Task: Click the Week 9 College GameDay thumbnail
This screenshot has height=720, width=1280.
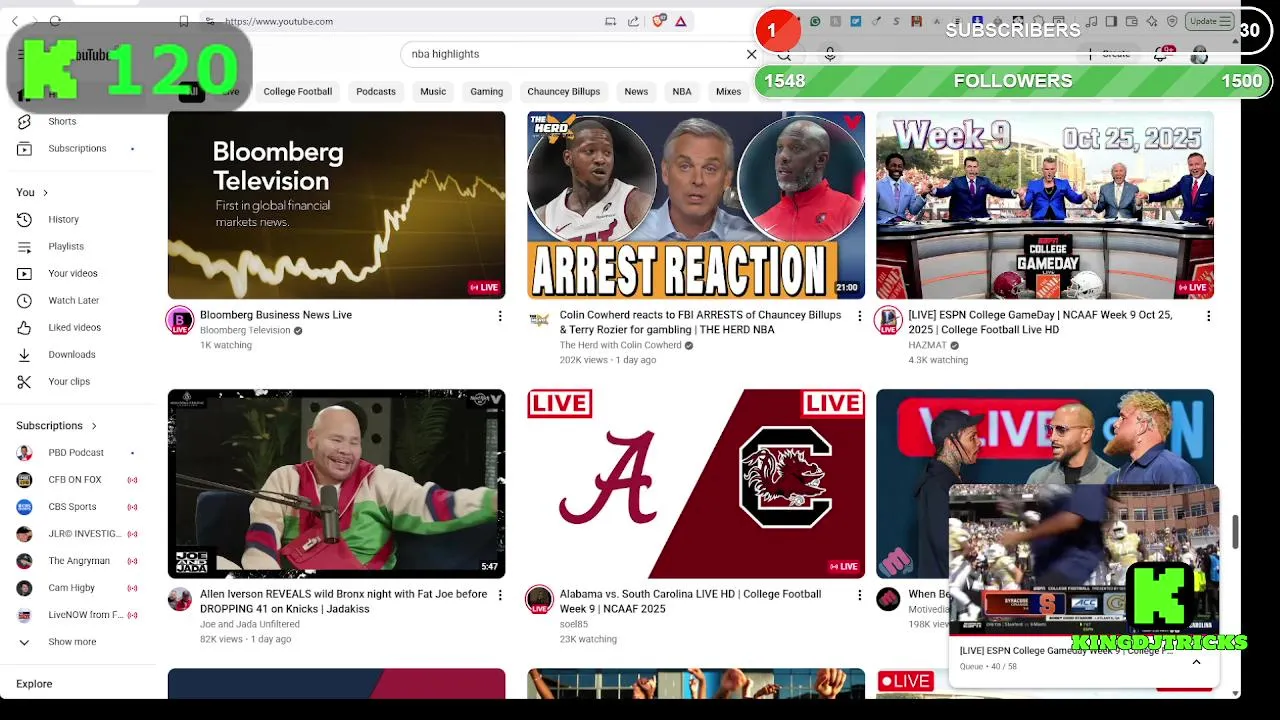Action: pyautogui.click(x=1045, y=205)
